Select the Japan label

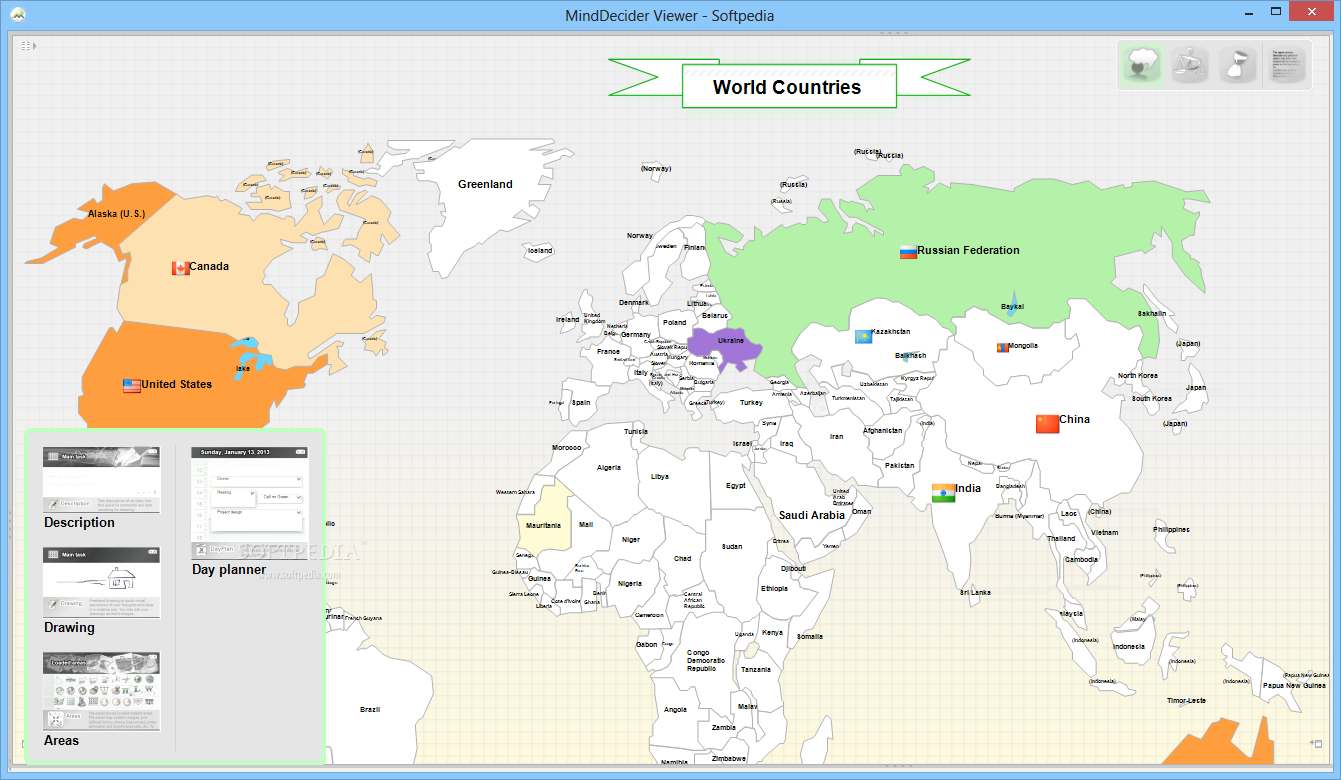[1196, 387]
